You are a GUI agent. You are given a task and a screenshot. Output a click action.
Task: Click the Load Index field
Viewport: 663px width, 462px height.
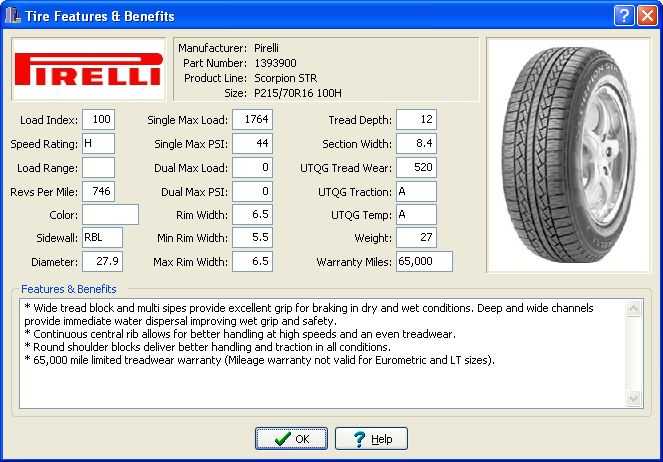click(98, 120)
